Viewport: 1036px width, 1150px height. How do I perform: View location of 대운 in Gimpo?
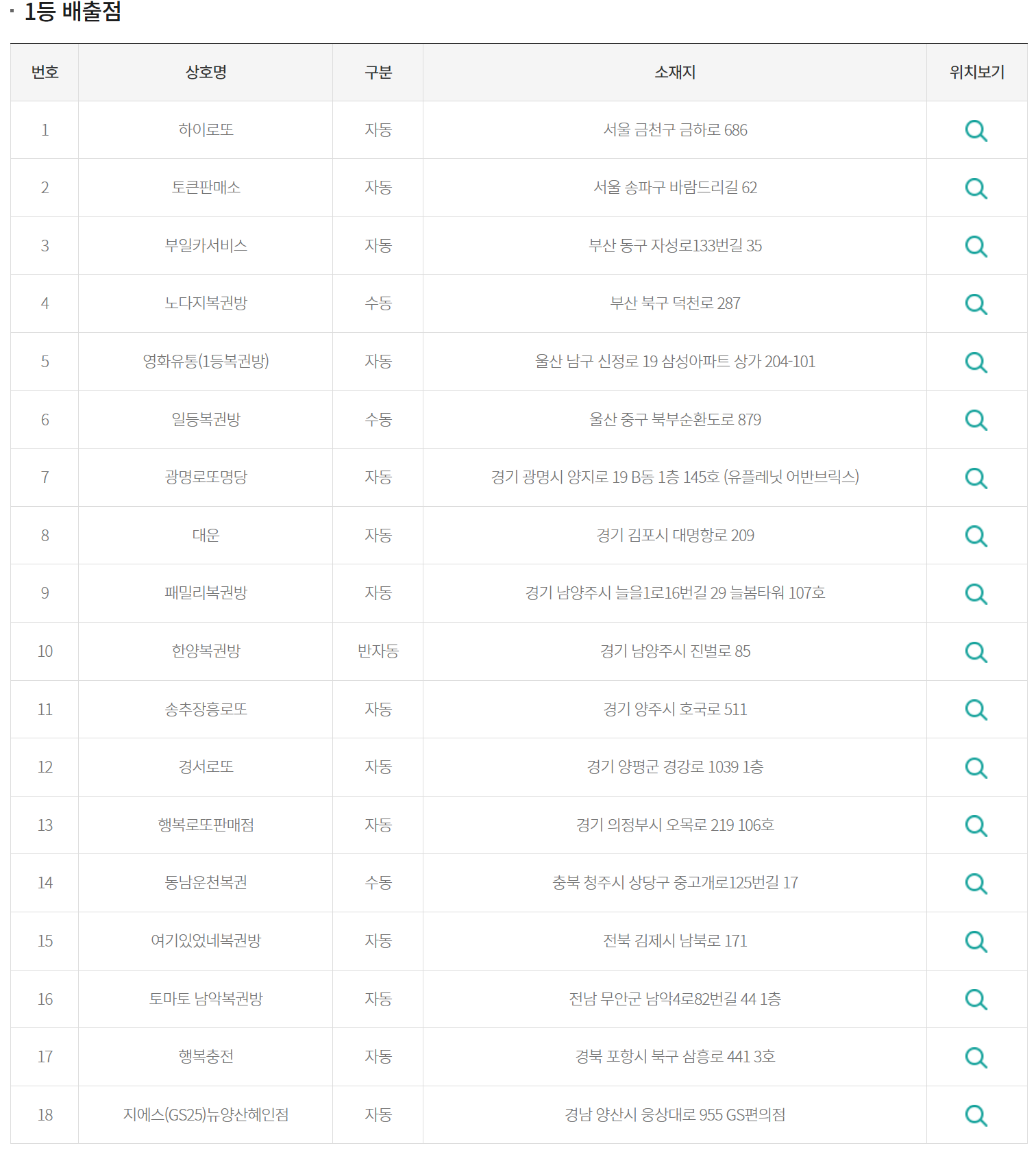tap(976, 536)
